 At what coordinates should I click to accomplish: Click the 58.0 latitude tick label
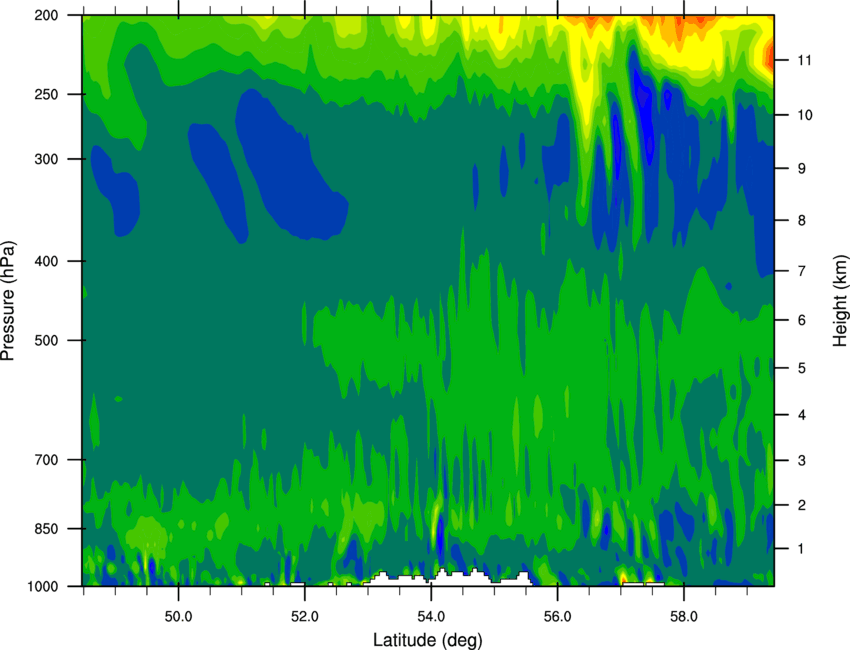tap(684, 617)
